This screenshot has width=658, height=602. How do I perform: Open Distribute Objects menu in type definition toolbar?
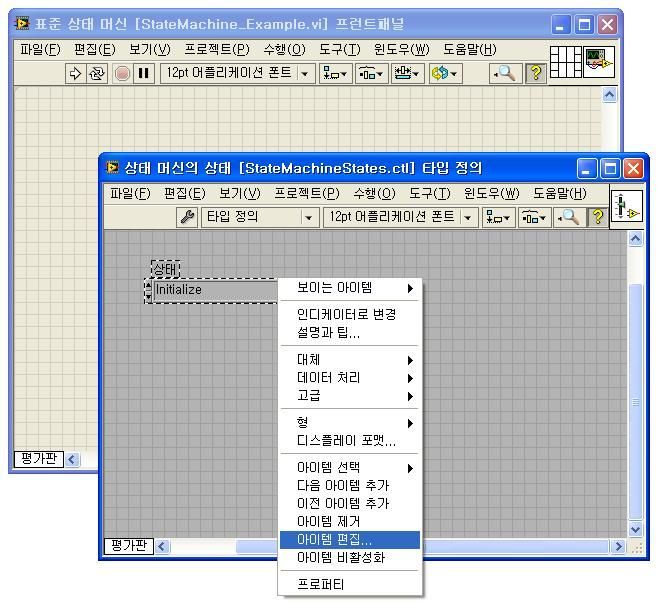(x=534, y=218)
